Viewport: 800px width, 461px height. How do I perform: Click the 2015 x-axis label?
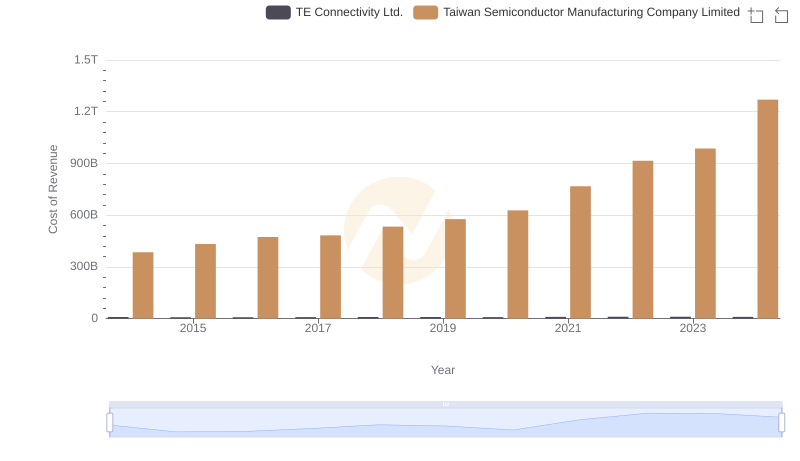193,328
